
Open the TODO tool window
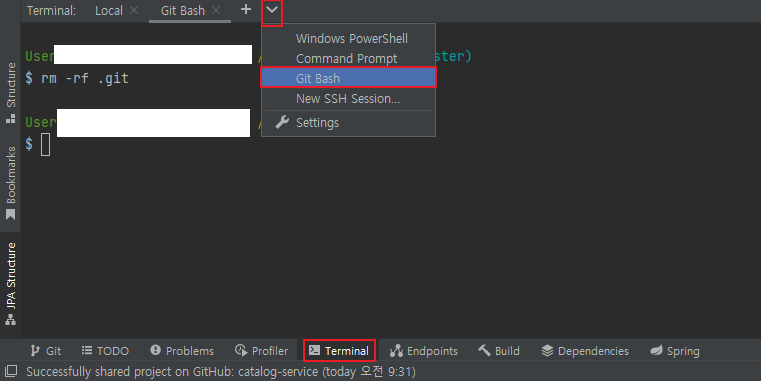click(105, 351)
